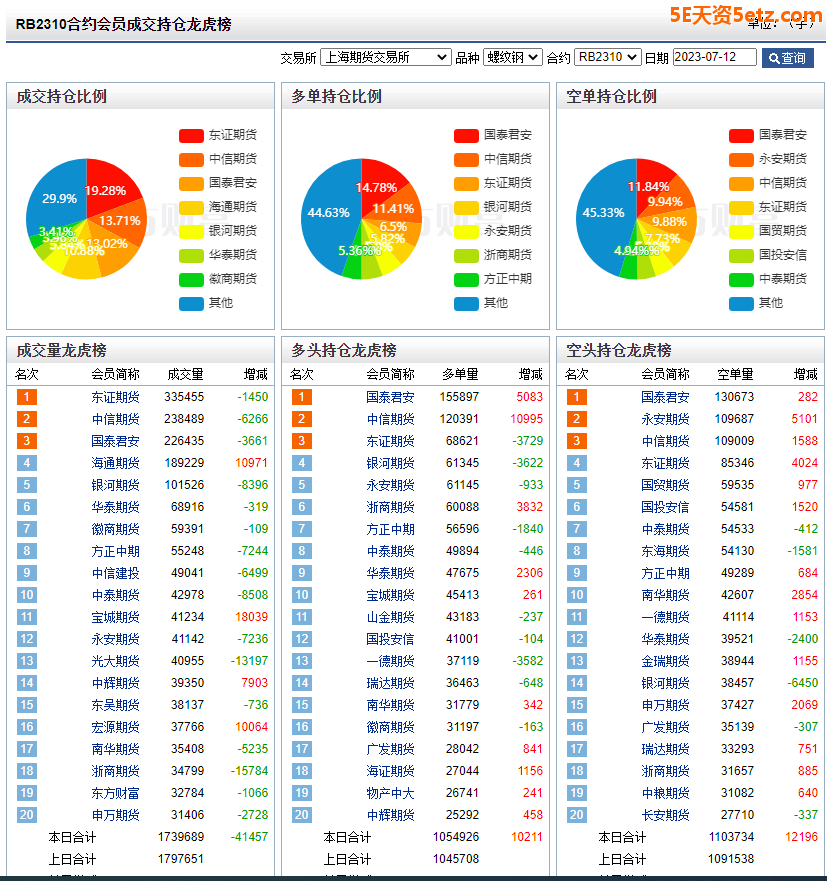Click green 方正中期 legend swatch in 多单持仓比例
Viewport: 827px width, 881px height.
pos(466,279)
